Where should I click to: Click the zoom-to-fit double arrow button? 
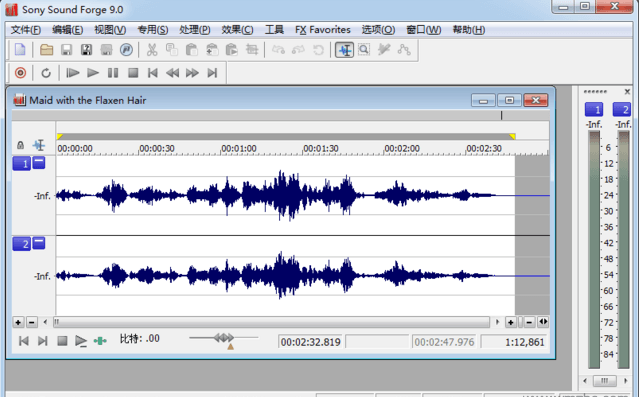[543, 322]
